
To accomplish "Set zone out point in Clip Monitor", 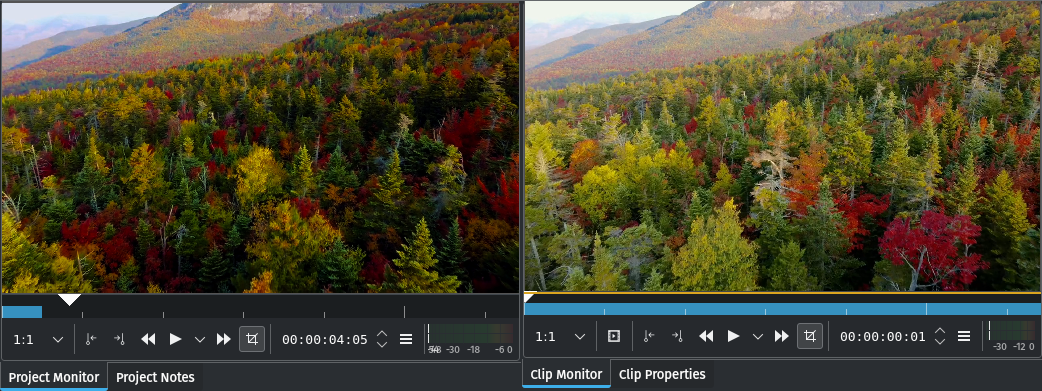I will (677, 336).
